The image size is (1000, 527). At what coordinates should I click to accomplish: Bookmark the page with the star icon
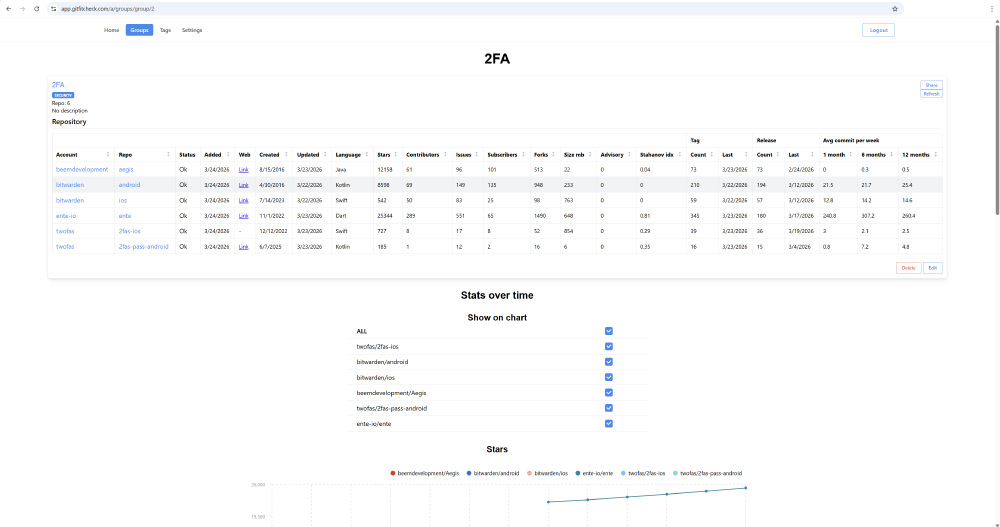point(895,9)
